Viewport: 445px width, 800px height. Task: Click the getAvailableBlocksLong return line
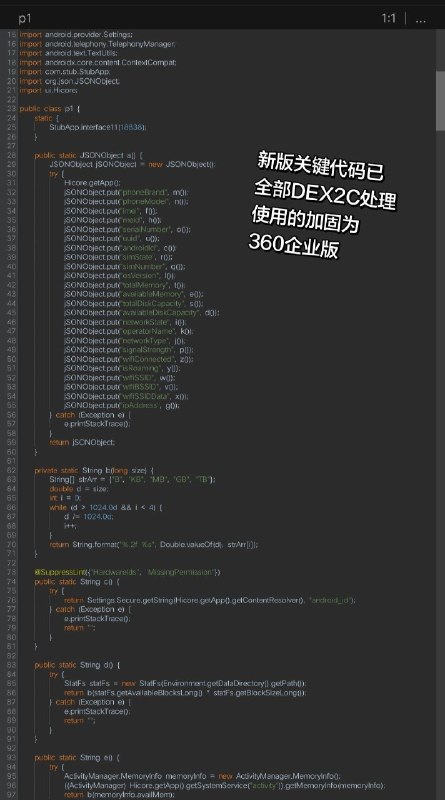click(x=185, y=693)
